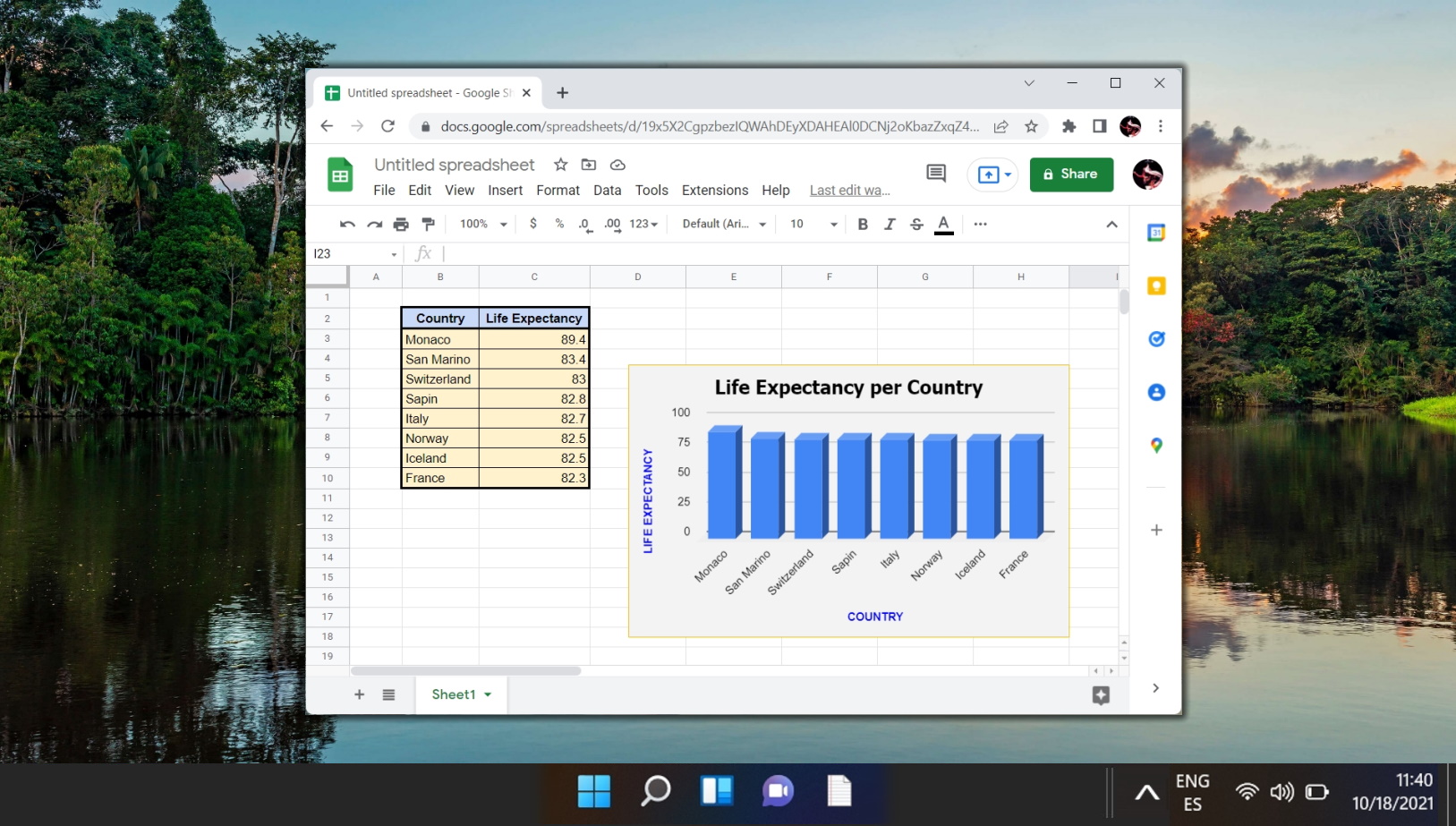Decrease decimal places icon
This screenshot has width=1456, height=826.
[x=585, y=225]
